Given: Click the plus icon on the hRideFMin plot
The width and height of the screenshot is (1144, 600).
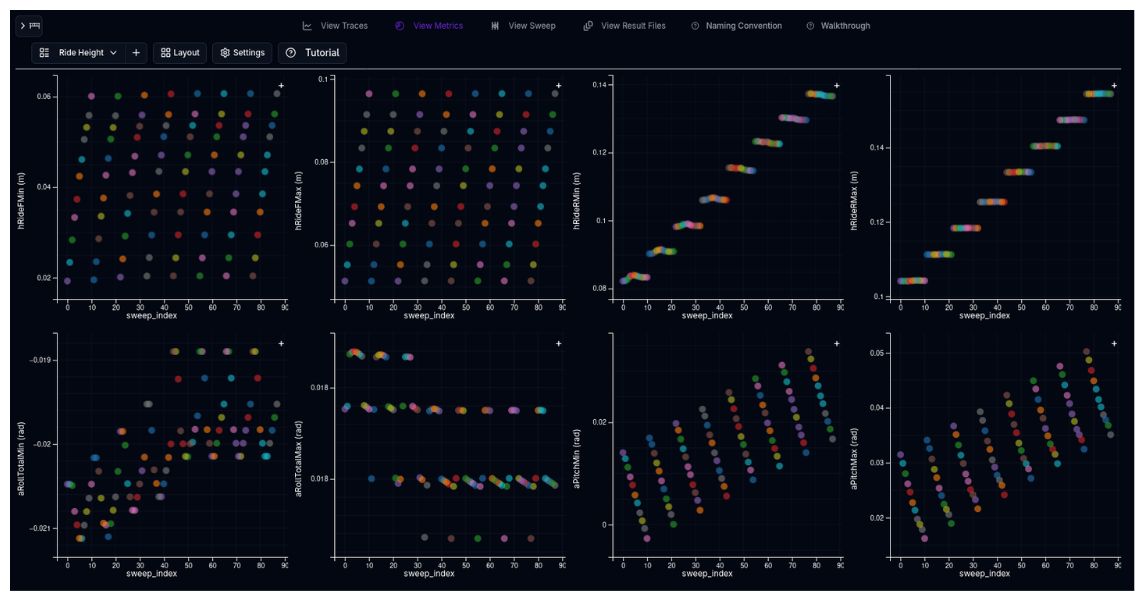Looking at the screenshot, I should 280,86.
